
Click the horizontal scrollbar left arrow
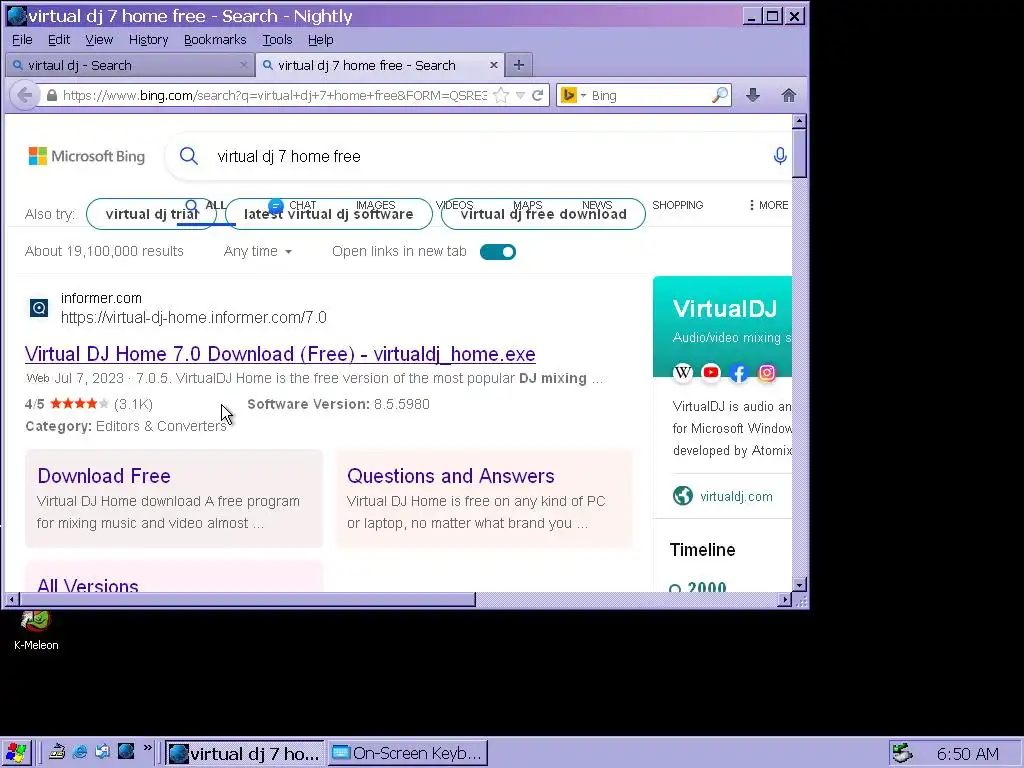(12, 599)
